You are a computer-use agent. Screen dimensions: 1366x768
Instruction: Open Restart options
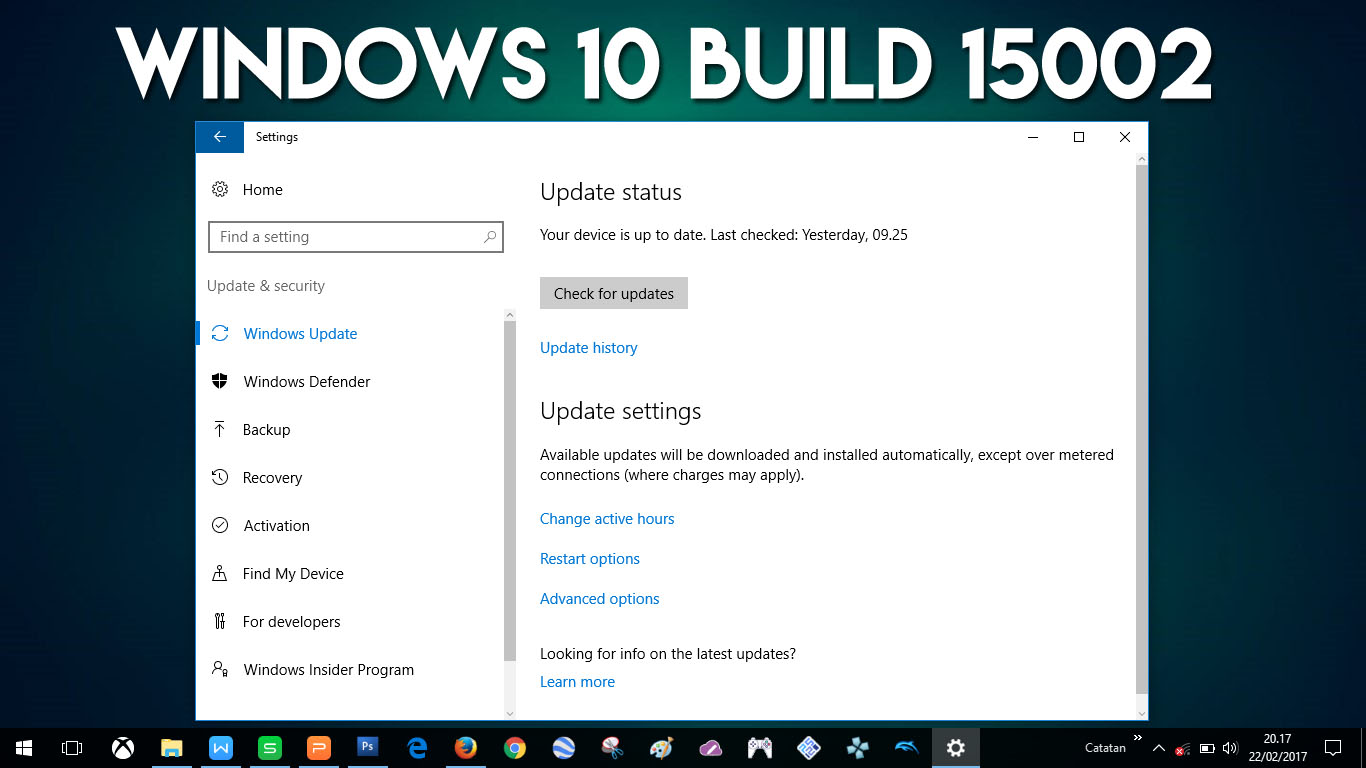590,559
